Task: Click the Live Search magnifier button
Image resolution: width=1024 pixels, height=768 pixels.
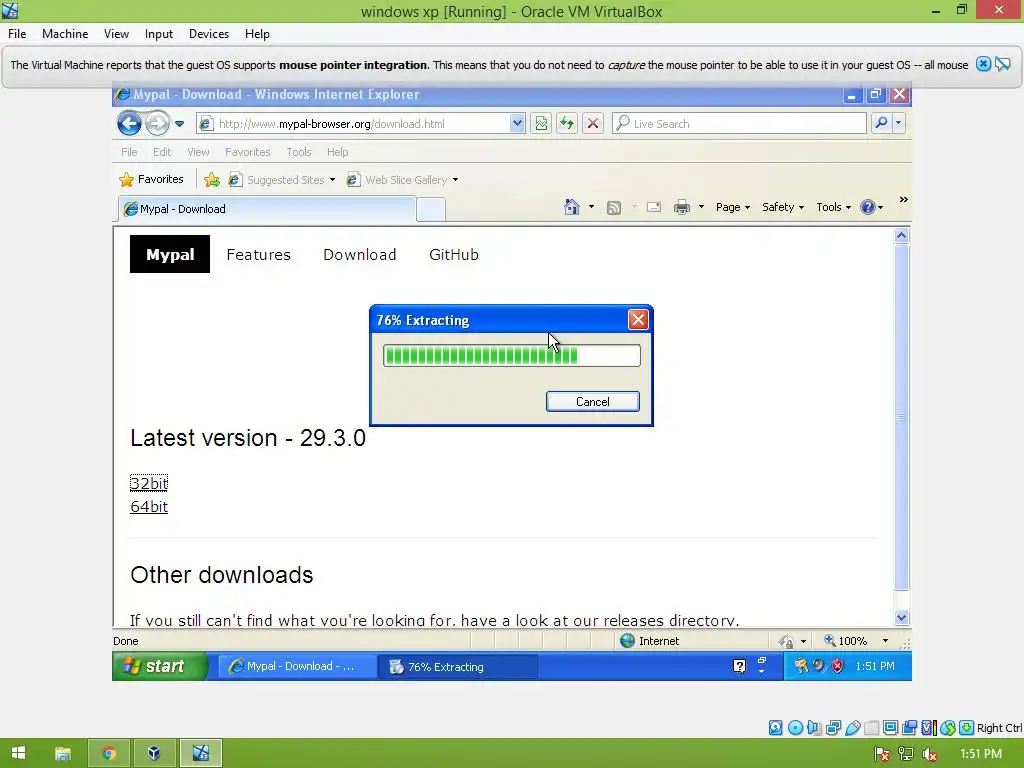Action: (x=881, y=123)
